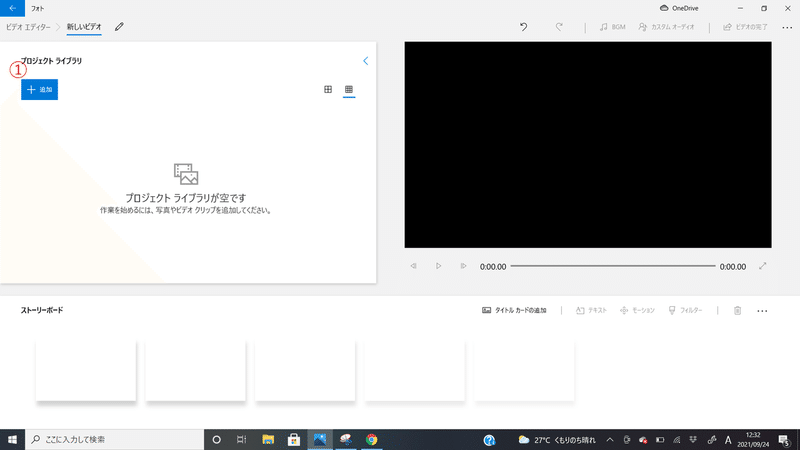This screenshot has height=450, width=800.
Task: Switch library to small grid view
Action: [x=349, y=89]
